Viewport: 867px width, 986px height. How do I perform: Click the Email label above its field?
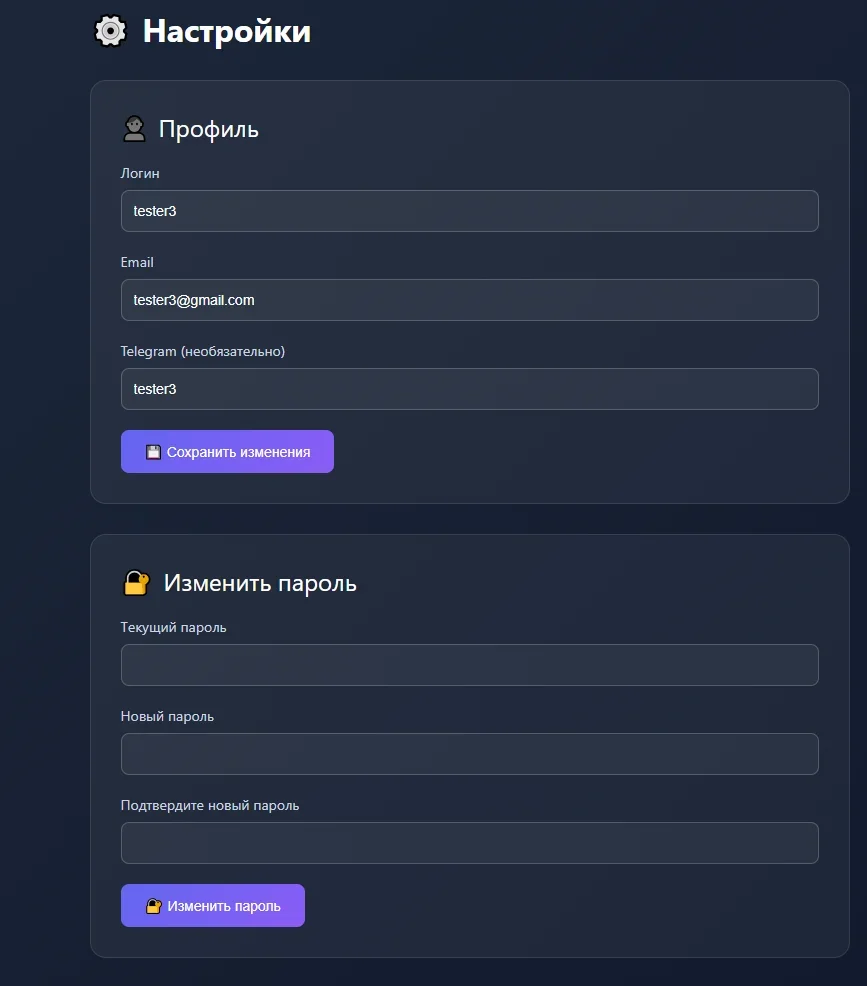coord(137,262)
